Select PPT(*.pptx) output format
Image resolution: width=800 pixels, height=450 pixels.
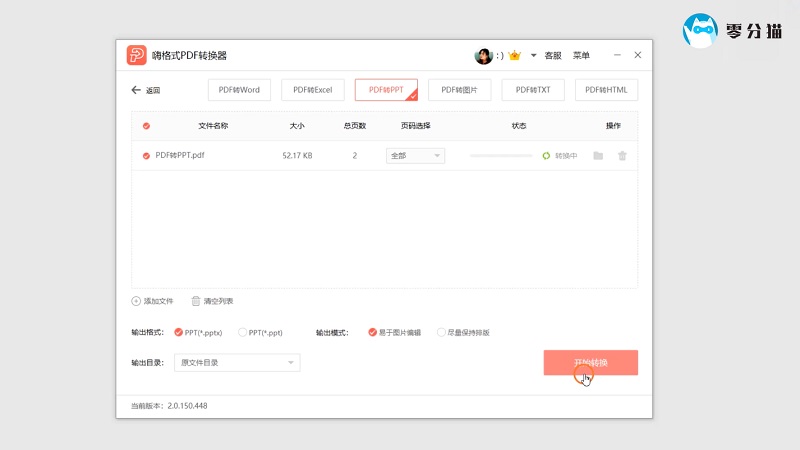coord(198,333)
